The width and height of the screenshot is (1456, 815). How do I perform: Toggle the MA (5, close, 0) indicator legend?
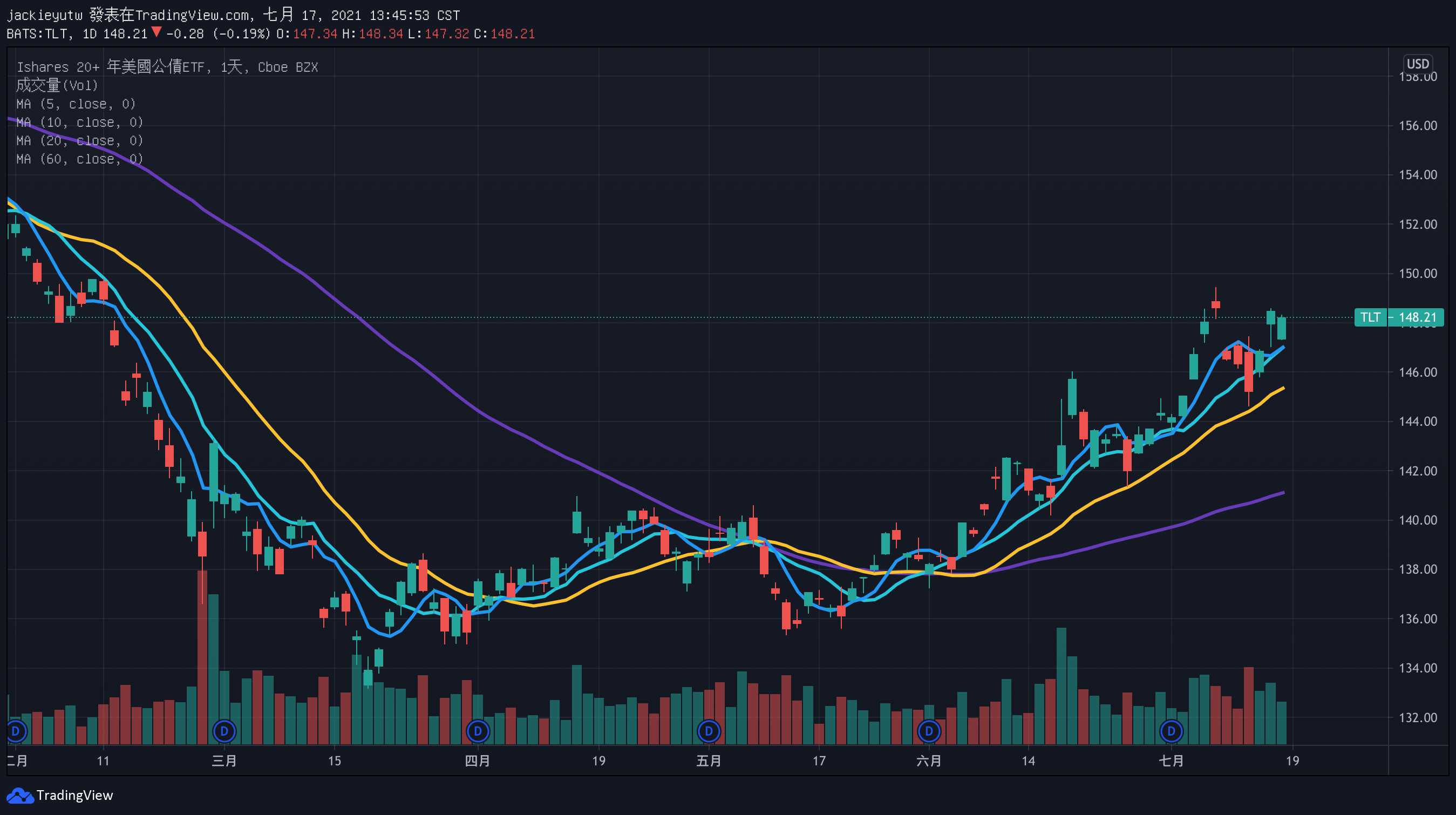76,104
